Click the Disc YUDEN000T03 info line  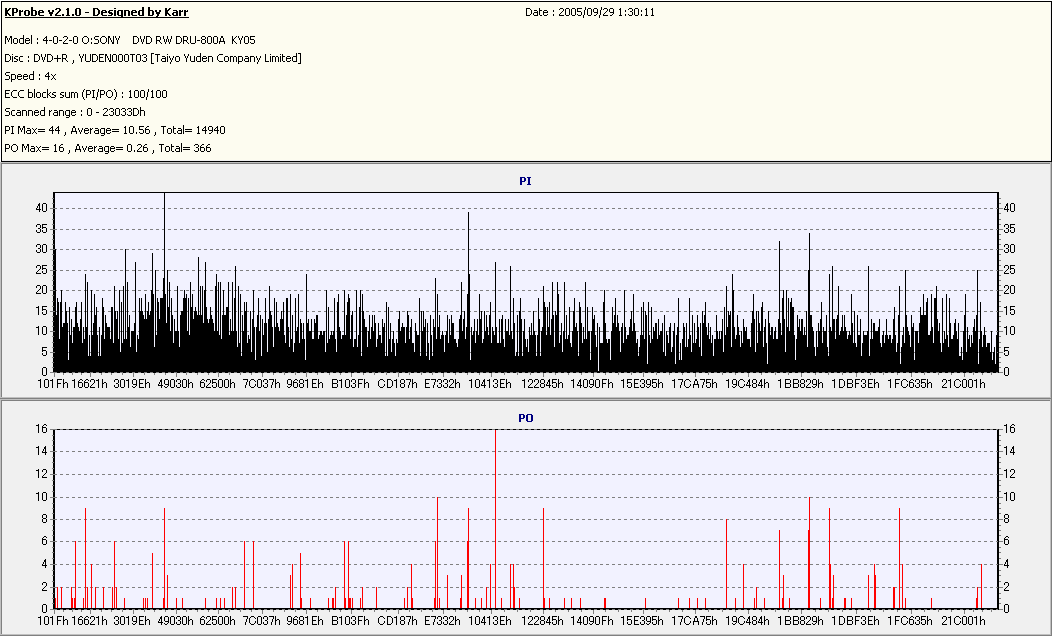pyautogui.click(x=153, y=58)
